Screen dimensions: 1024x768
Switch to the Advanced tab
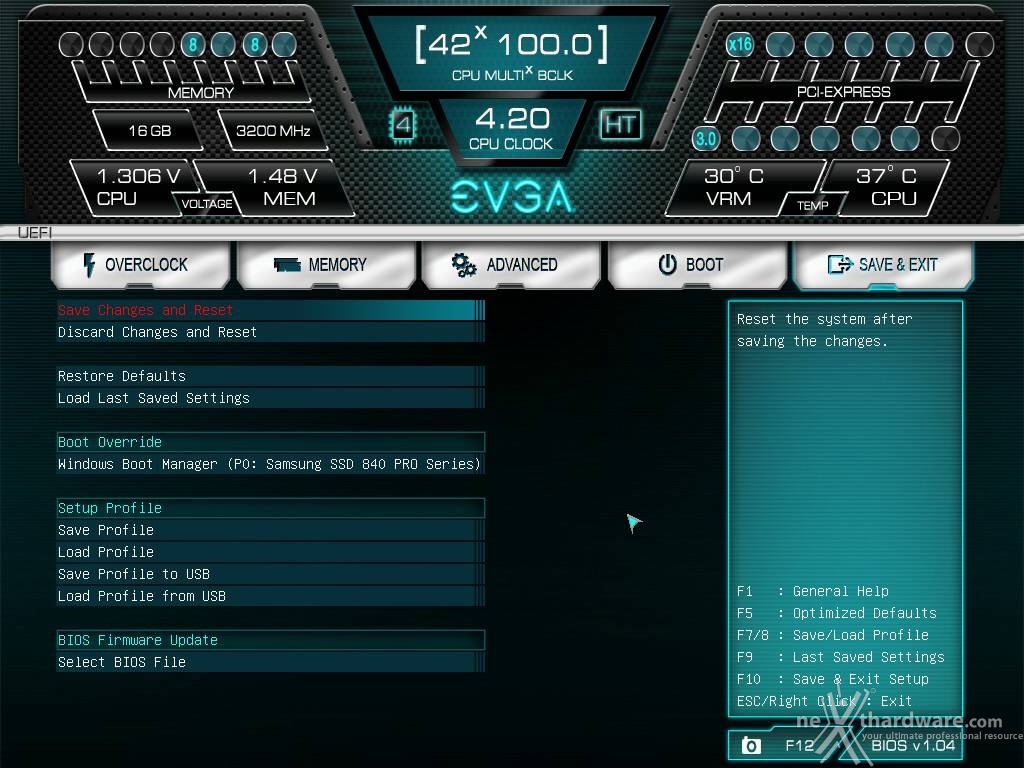511,264
